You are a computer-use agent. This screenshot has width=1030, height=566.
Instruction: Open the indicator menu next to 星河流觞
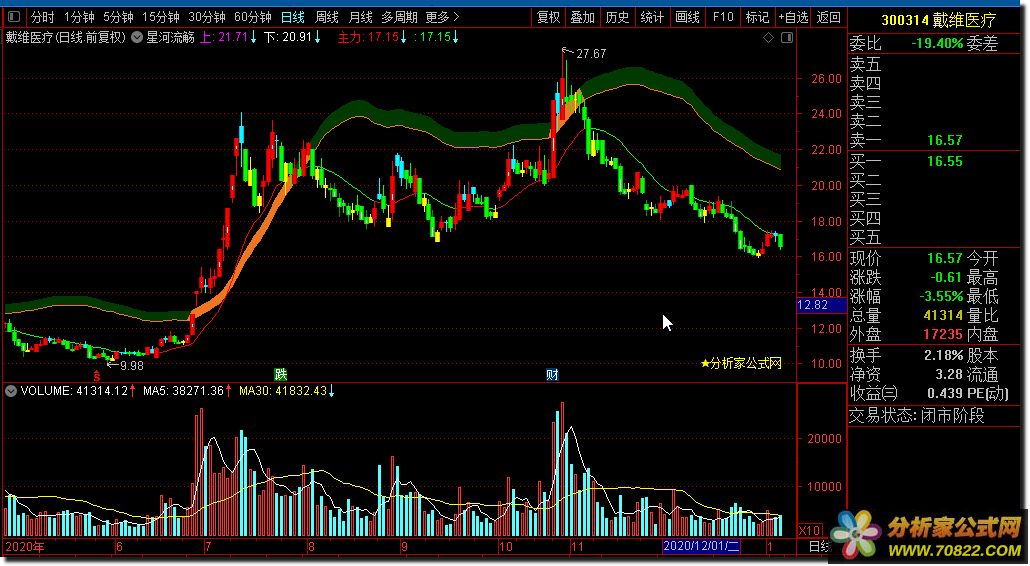(x=137, y=38)
